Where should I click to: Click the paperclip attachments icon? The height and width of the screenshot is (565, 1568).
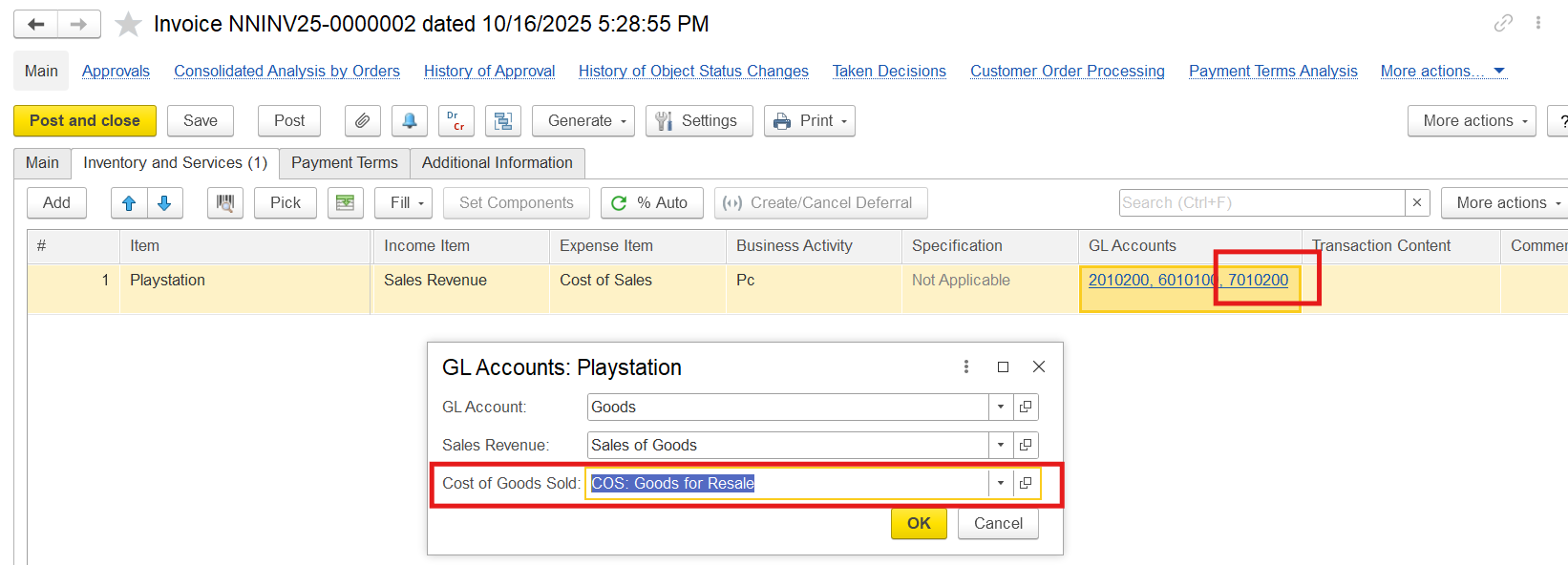click(x=362, y=121)
